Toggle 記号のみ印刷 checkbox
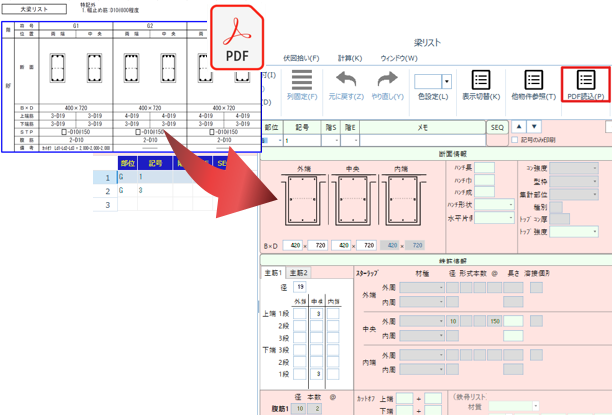The width and height of the screenshot is (612, 415). coord(515,140)
